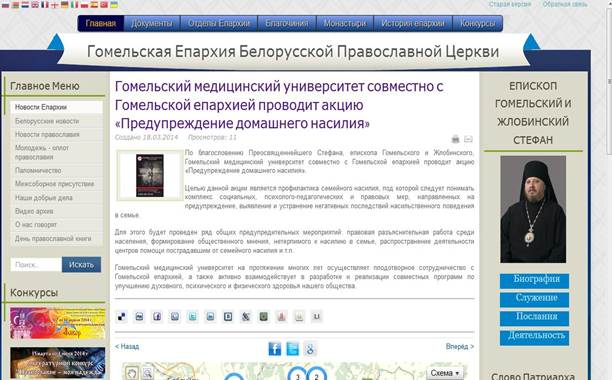Click the Деятельность button
Screen dimensions: 612x380
(534, 337)
